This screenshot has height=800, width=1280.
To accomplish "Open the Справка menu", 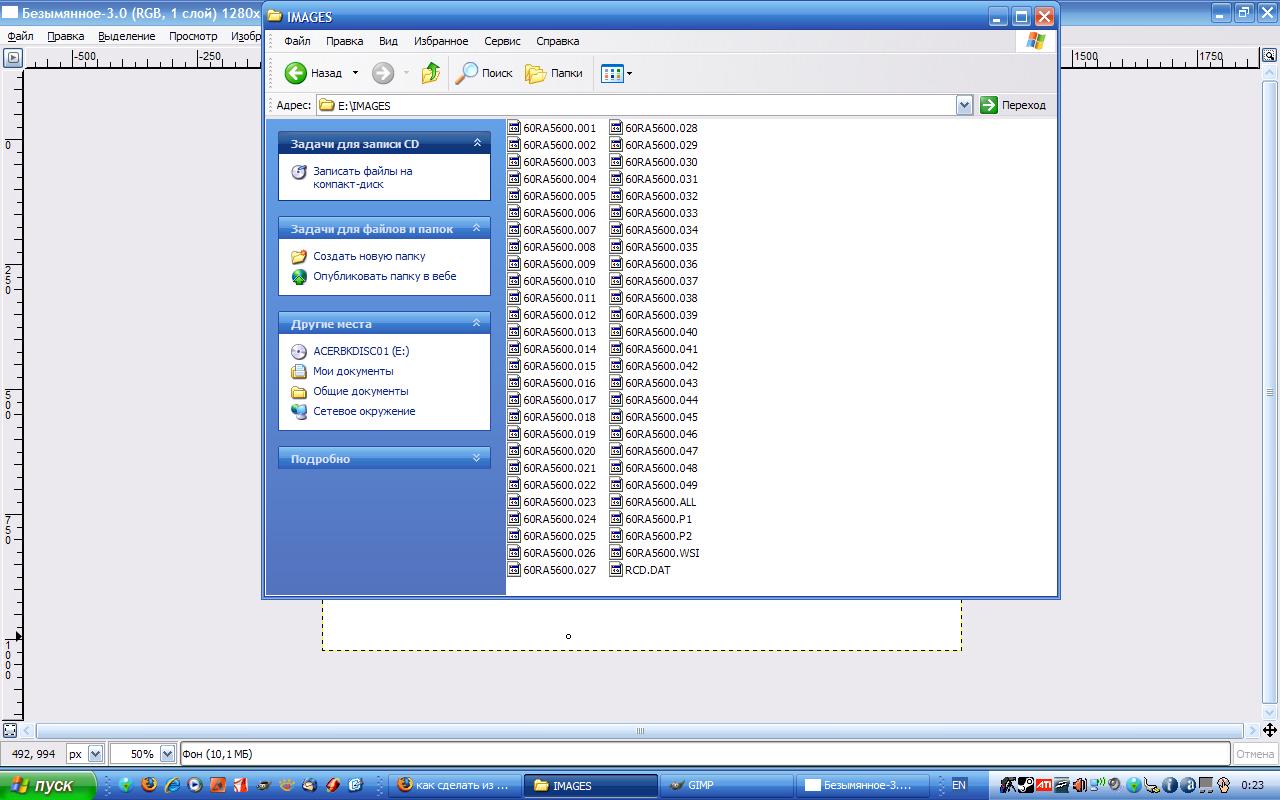I will [557, 41].
